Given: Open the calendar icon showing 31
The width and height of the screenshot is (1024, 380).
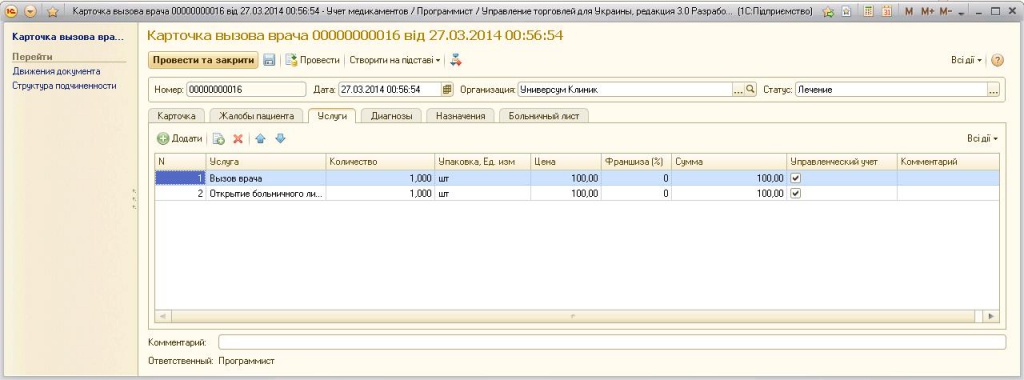Looking at the screenshot, I should click(x=886, y=11).
